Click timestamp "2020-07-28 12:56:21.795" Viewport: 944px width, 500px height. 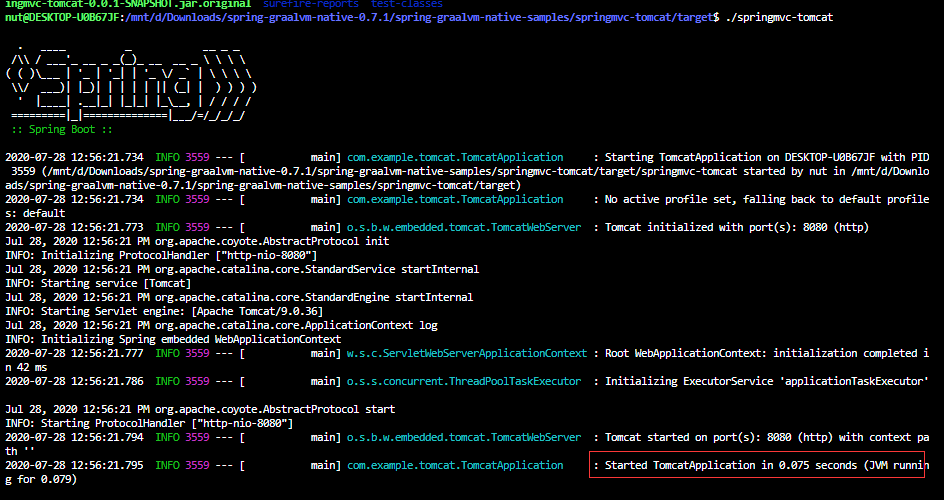tap(74, 465)
